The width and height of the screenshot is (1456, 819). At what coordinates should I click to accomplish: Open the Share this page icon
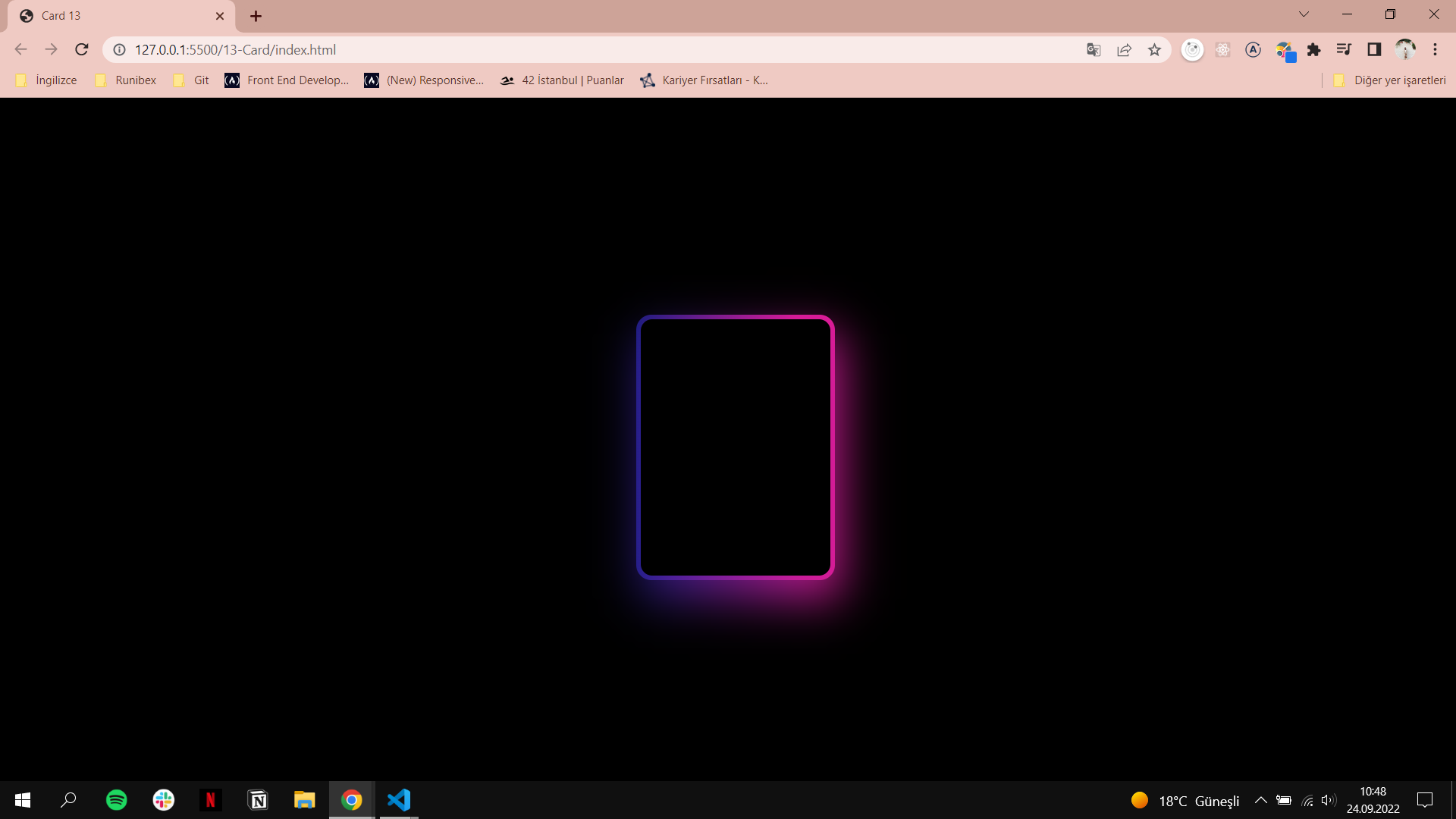tap(1124, 50)
